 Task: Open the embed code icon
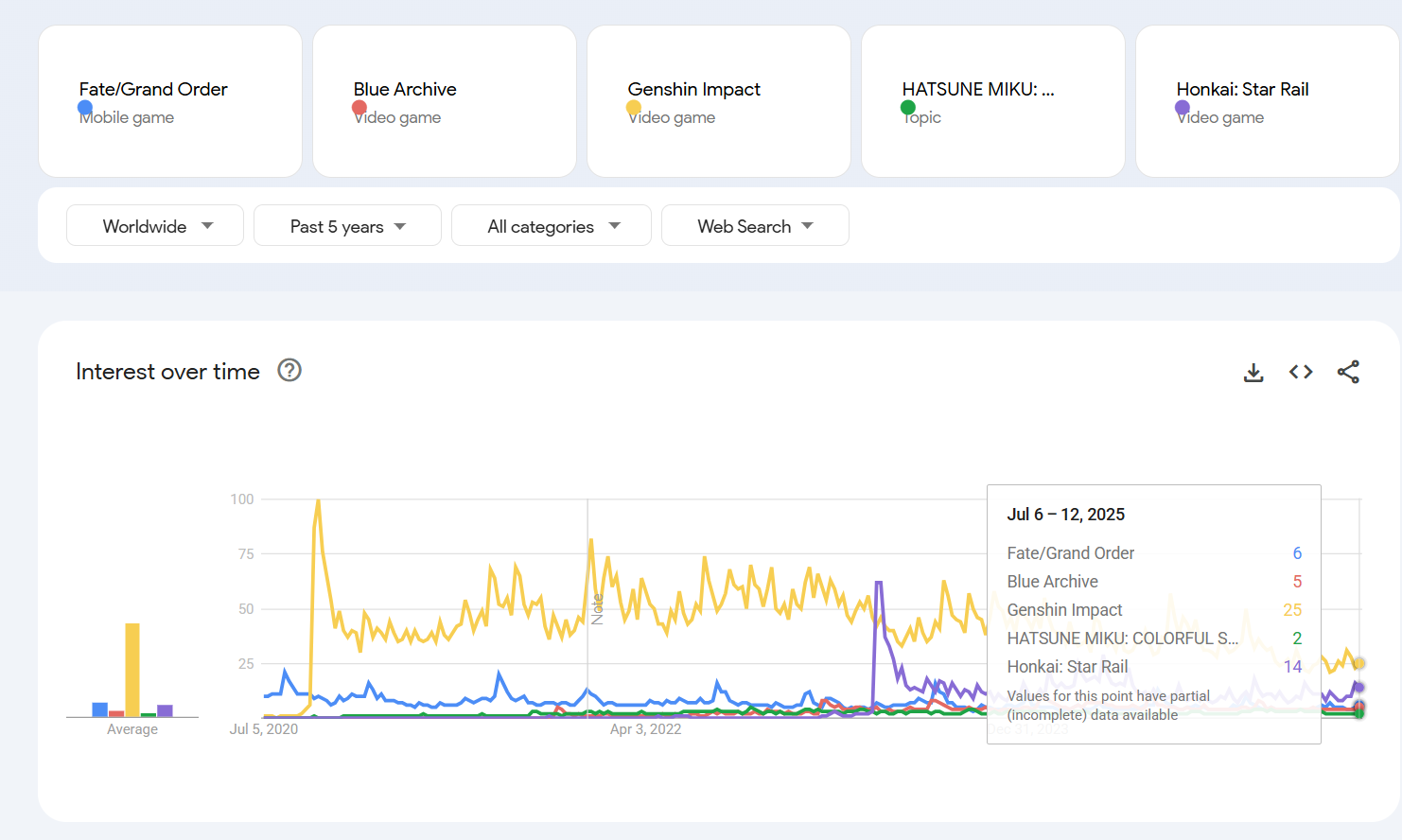[1301, 372]
